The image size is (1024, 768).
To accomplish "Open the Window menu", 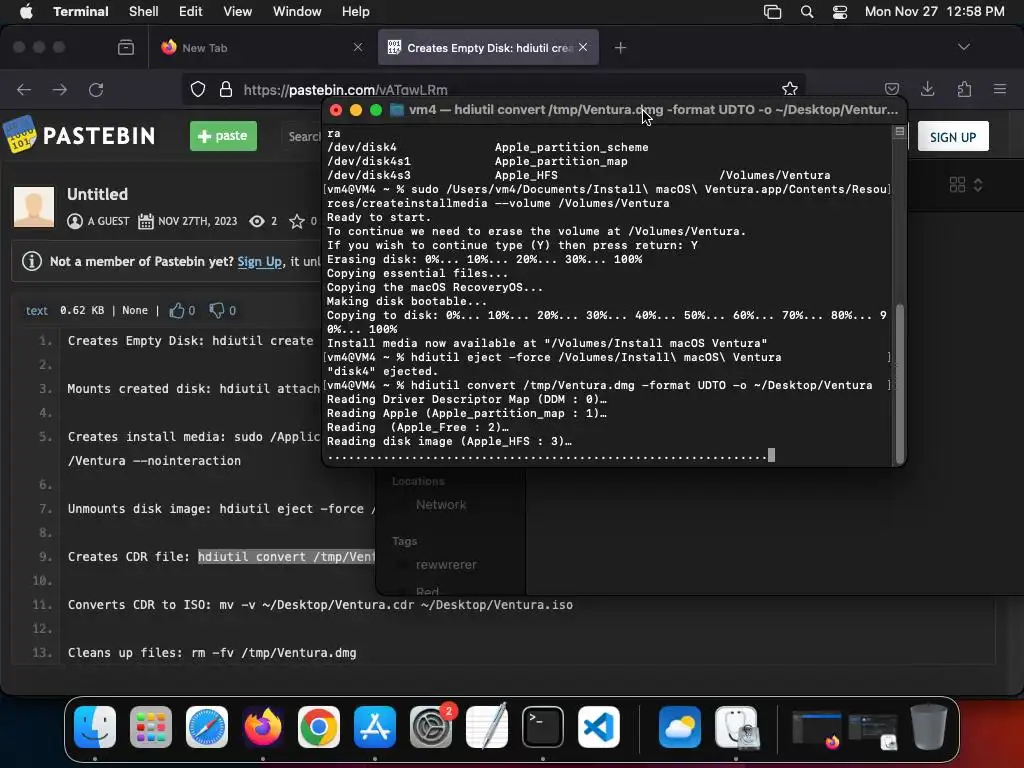I will tap(297, 12).
